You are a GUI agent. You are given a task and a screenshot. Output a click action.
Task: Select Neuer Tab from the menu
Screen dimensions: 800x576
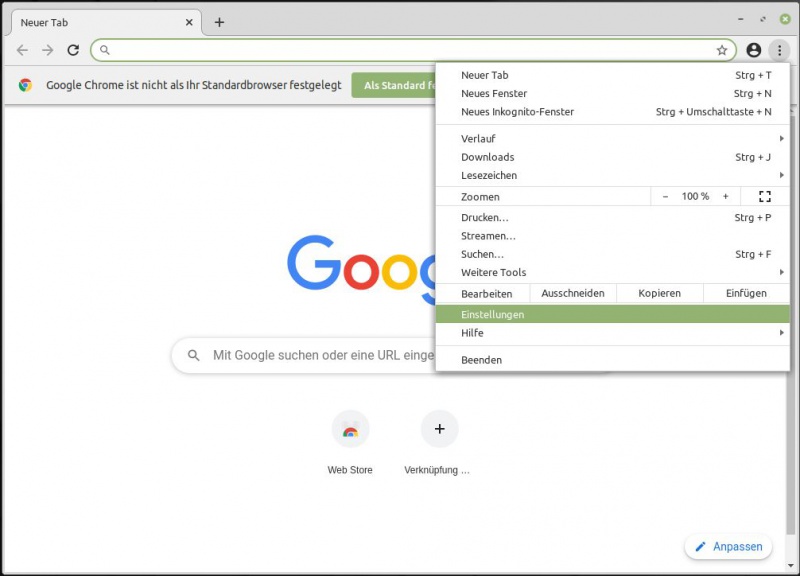click(612, 75)
